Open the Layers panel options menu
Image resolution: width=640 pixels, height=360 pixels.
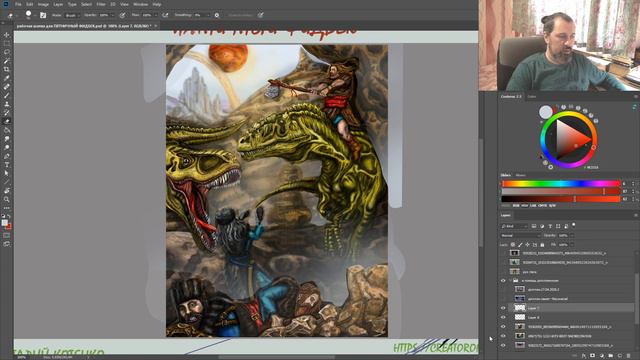(x=636, y=215)
